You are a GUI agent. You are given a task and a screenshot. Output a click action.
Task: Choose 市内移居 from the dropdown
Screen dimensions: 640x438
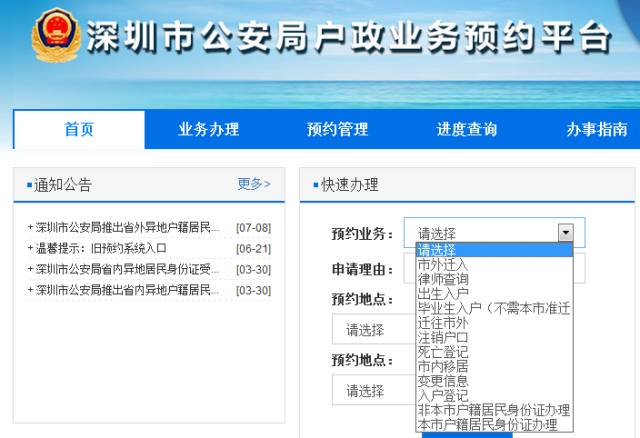(494, 366)
